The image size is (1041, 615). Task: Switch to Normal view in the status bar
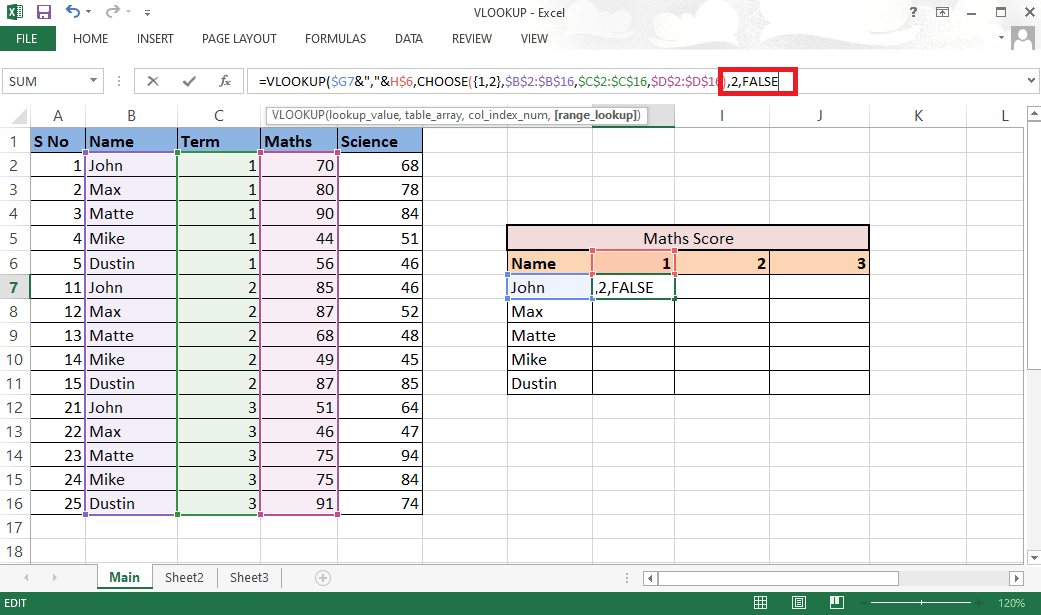tap(760, 602)
